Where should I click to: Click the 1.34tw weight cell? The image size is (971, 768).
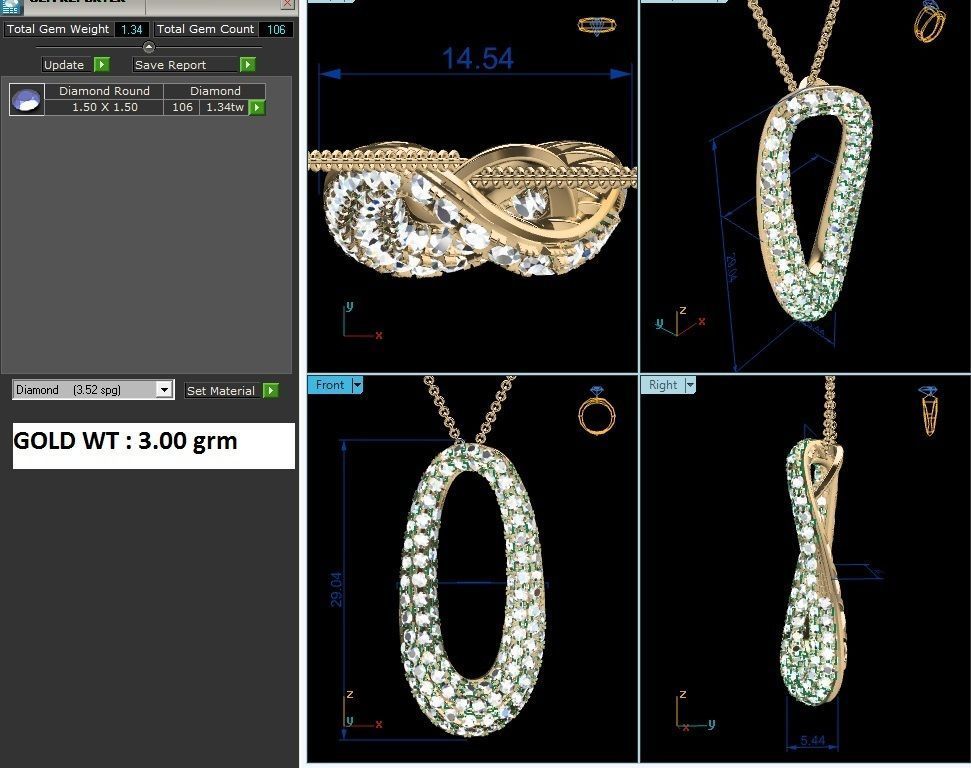[224, 107]
